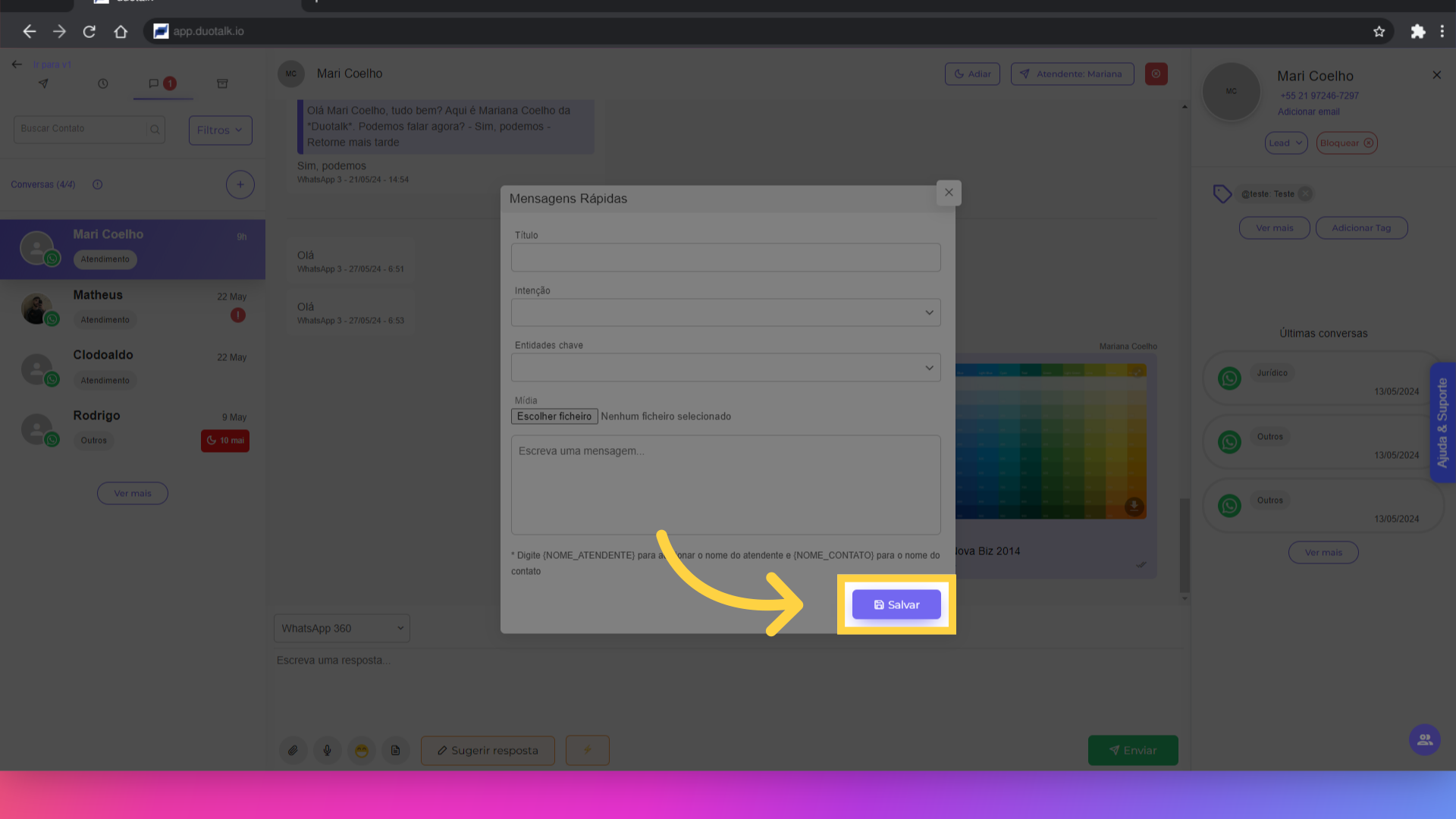Click the red end conversation icon
This screenshot has height=819, width=1456.
[x=1156, y=74]
